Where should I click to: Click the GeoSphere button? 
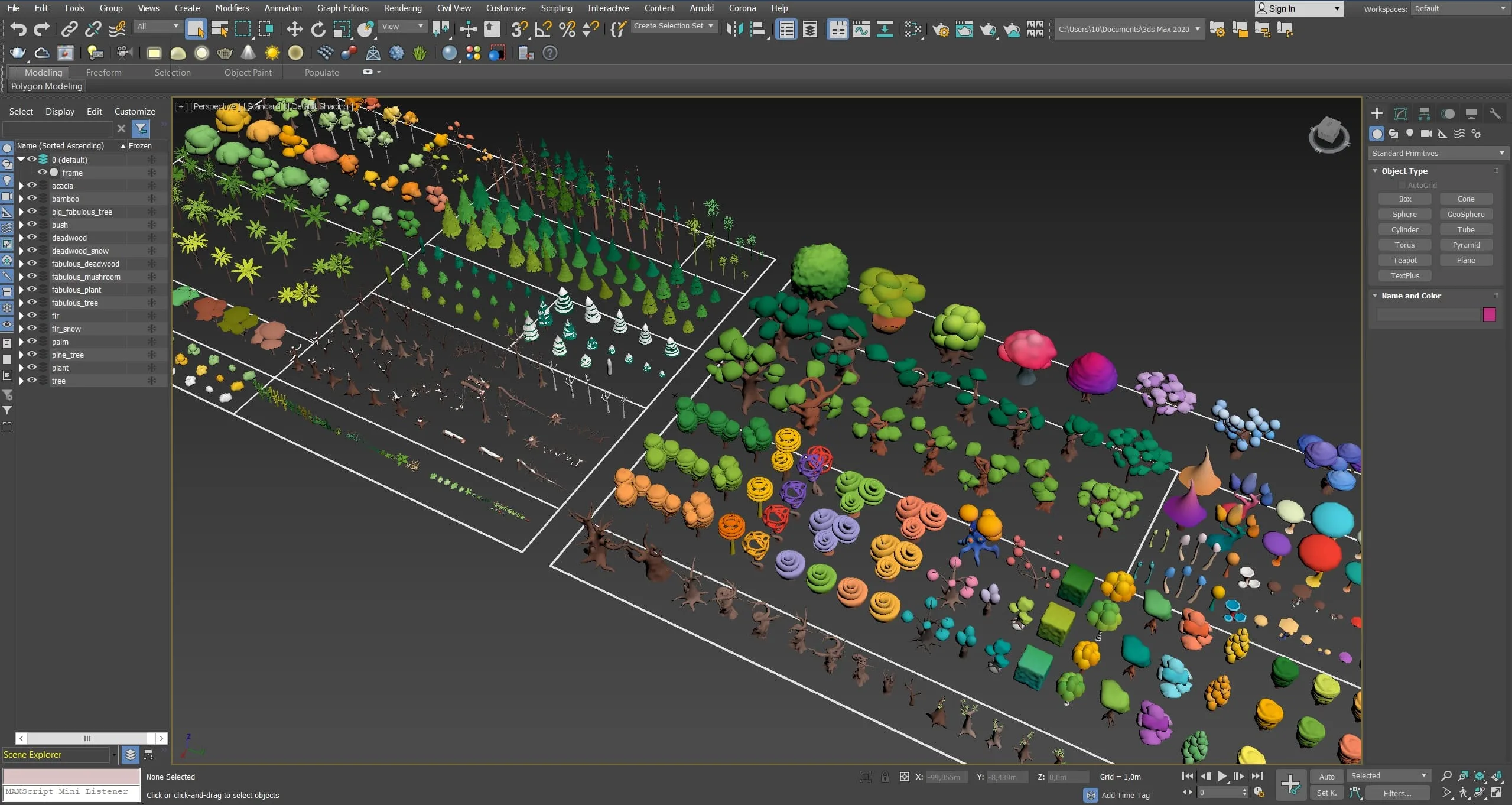pos(1465,214)
